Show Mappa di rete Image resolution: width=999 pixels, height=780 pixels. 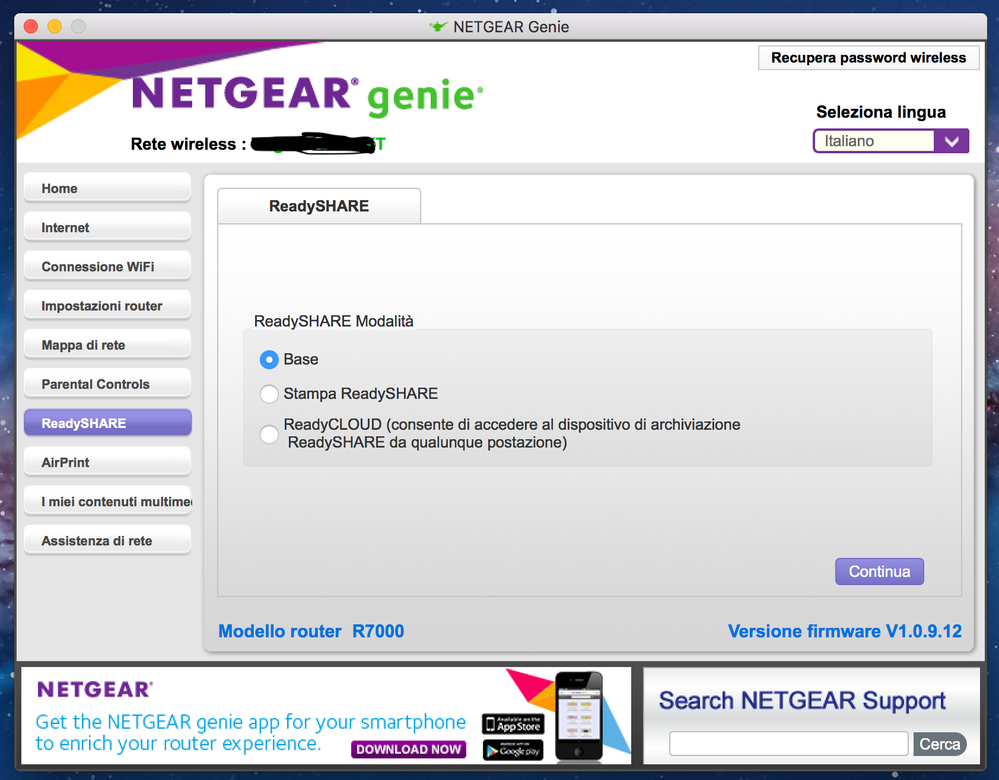click(107, 345)
